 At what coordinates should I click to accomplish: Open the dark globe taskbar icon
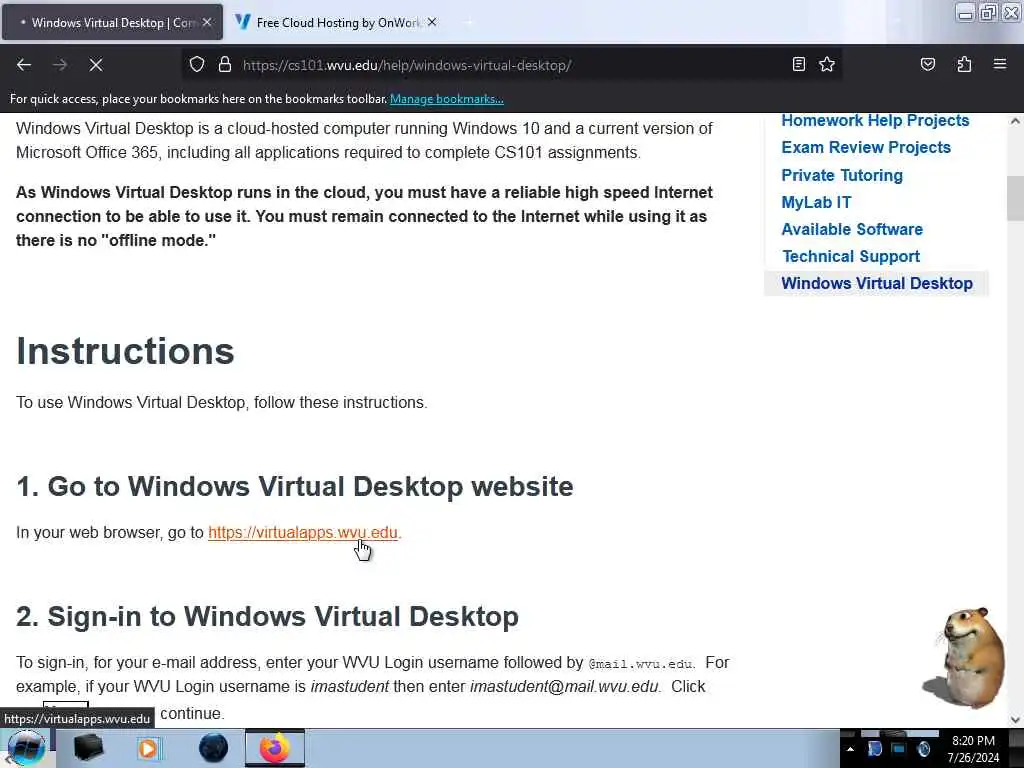pyautogui.click(x=213, y=748)
